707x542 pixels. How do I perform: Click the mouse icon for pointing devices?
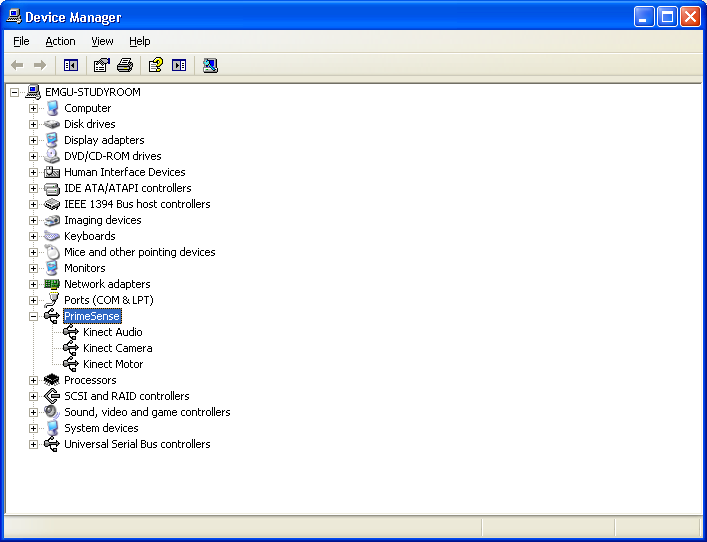pyautogui.click(x=52, y=252)
